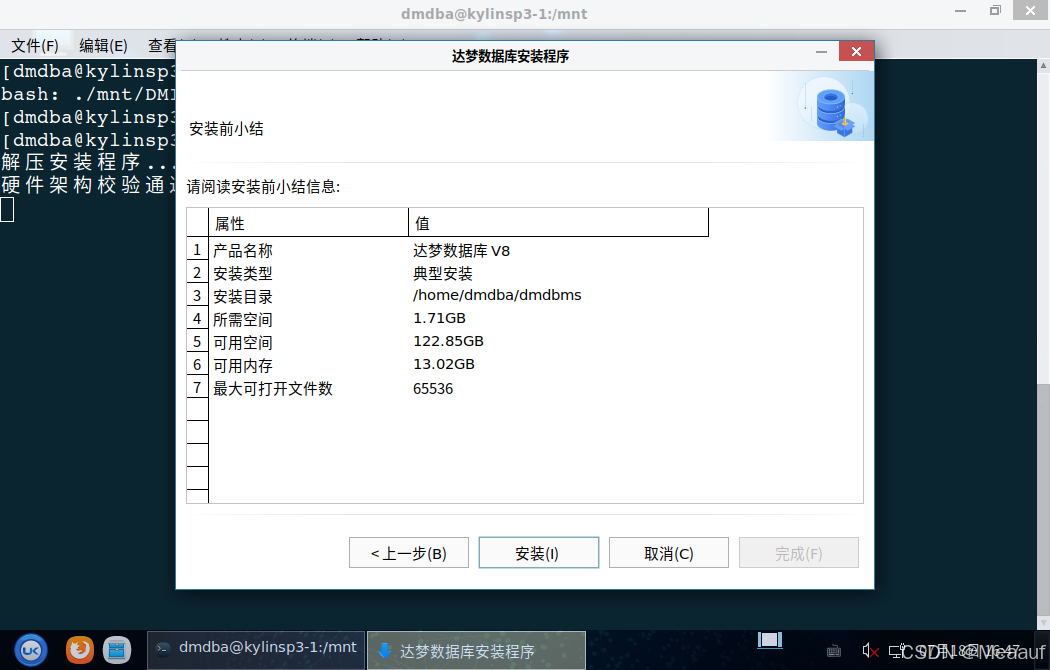Viewport: 1050px width, 670px height.
Task: Click the 安装(I) install button
Action: click(538, 553)
